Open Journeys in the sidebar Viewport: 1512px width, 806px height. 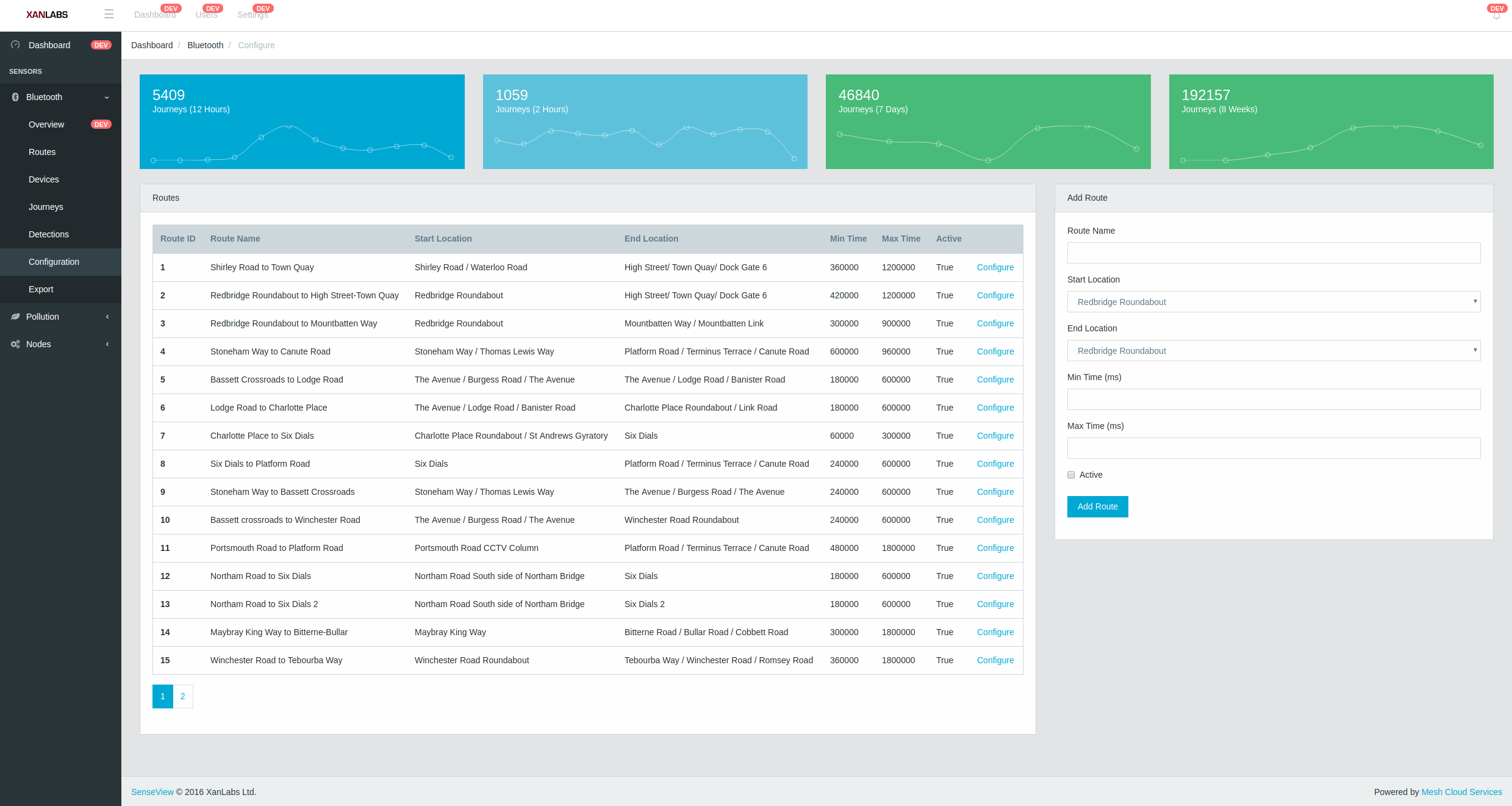pyautogui.click(x=60, y=207)
